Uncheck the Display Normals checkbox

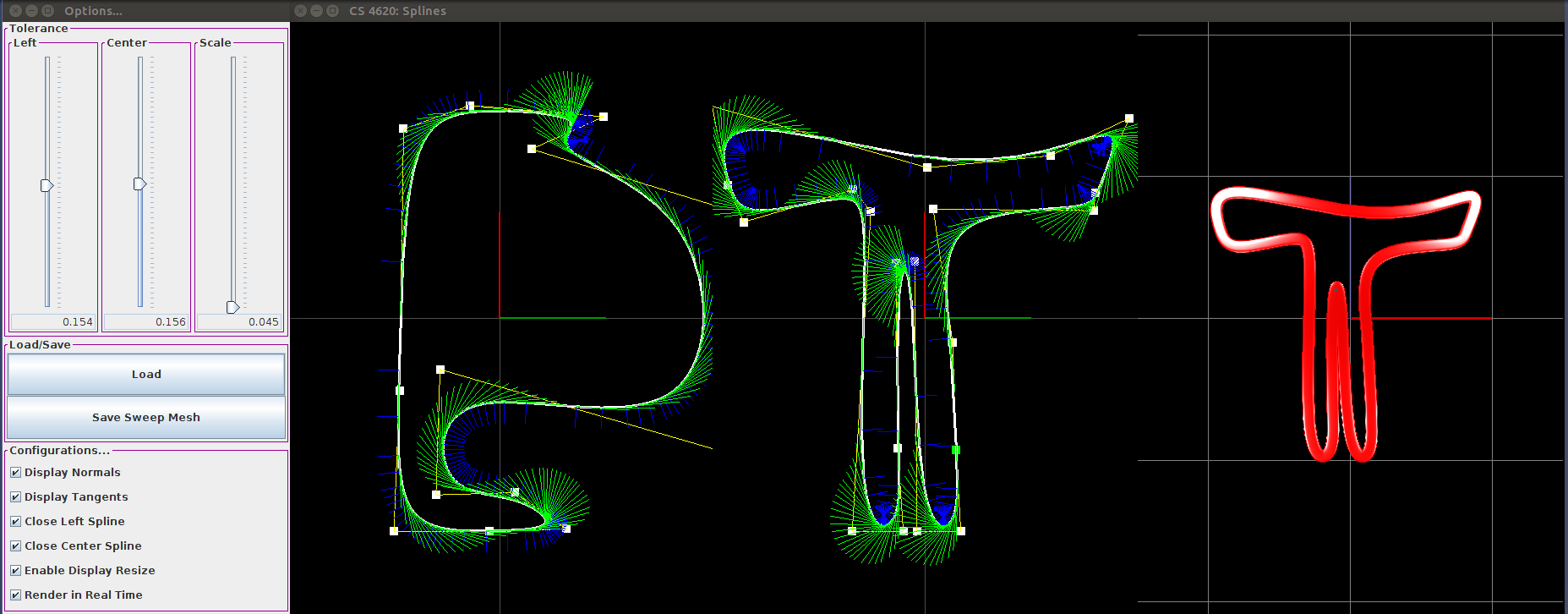click(x=15, y=473)
